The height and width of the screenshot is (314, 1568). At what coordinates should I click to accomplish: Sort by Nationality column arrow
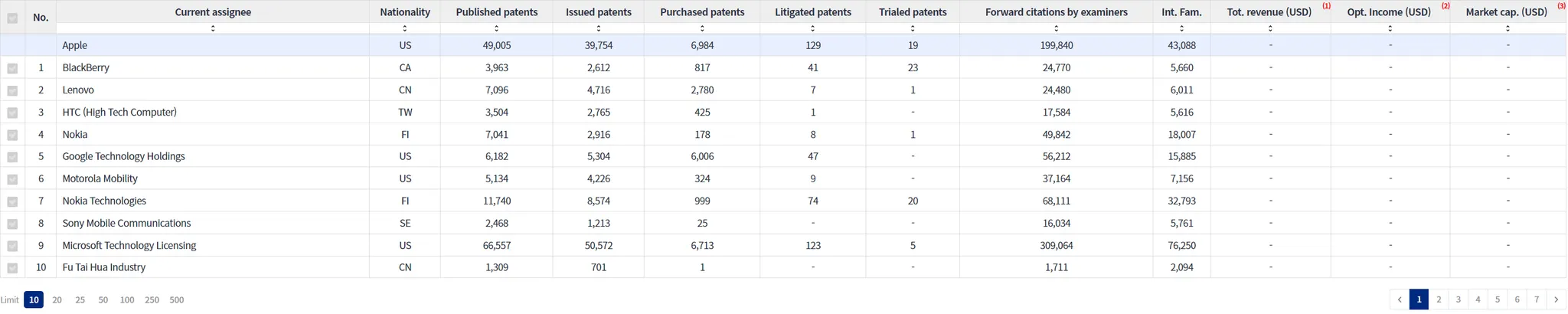[x=405, y=28]
